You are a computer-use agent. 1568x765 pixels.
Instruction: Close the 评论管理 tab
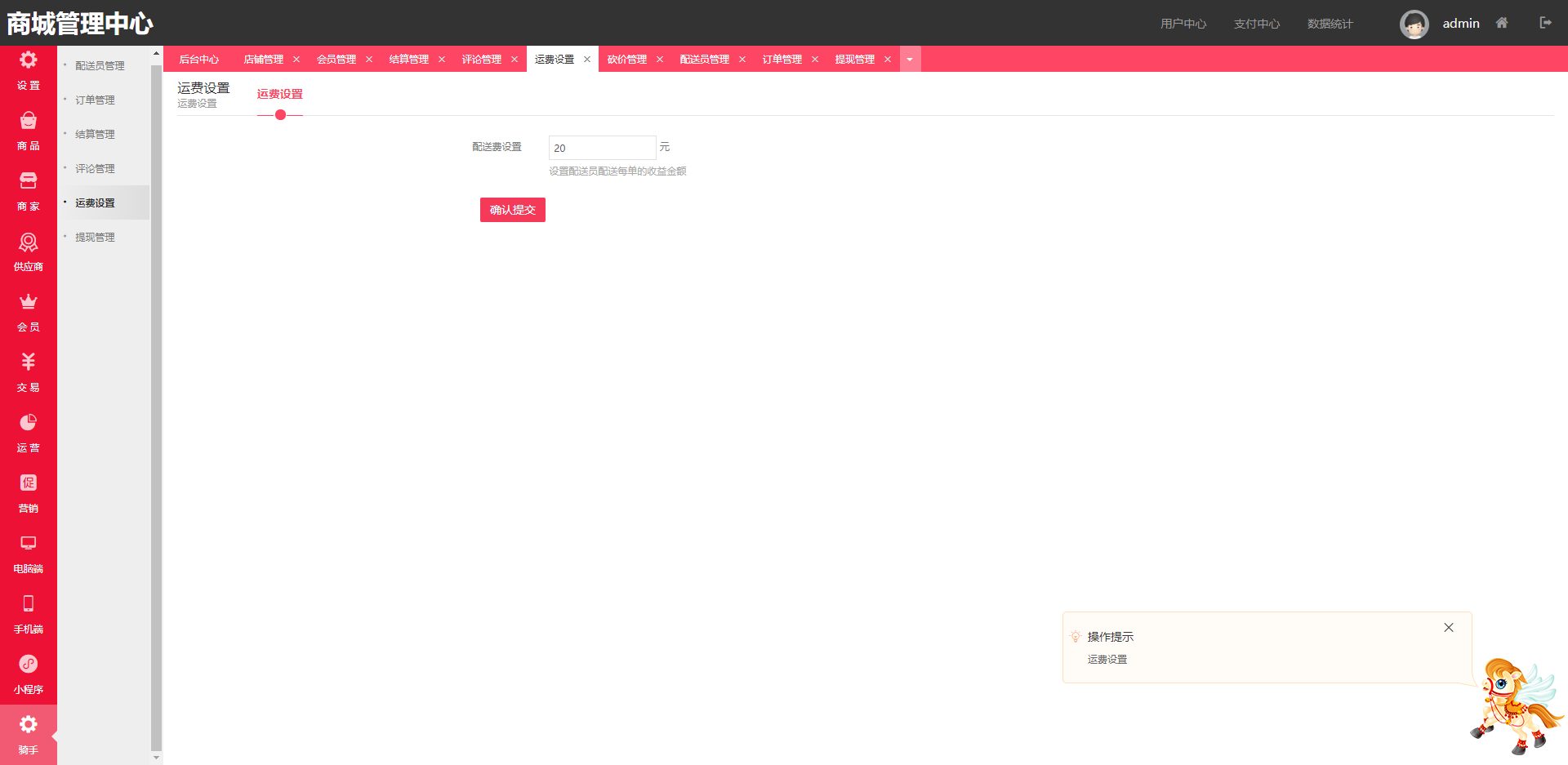(x=514, y=60)
